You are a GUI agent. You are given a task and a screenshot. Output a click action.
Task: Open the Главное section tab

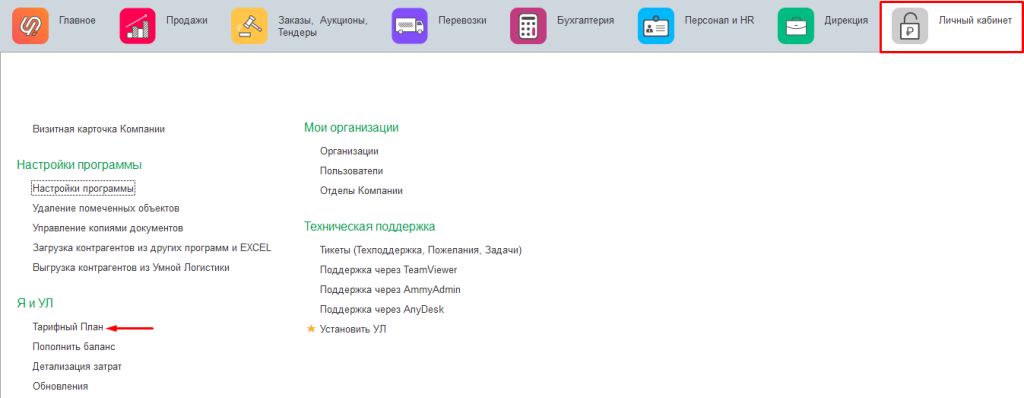pyautogui.click(x=77, y=20)
